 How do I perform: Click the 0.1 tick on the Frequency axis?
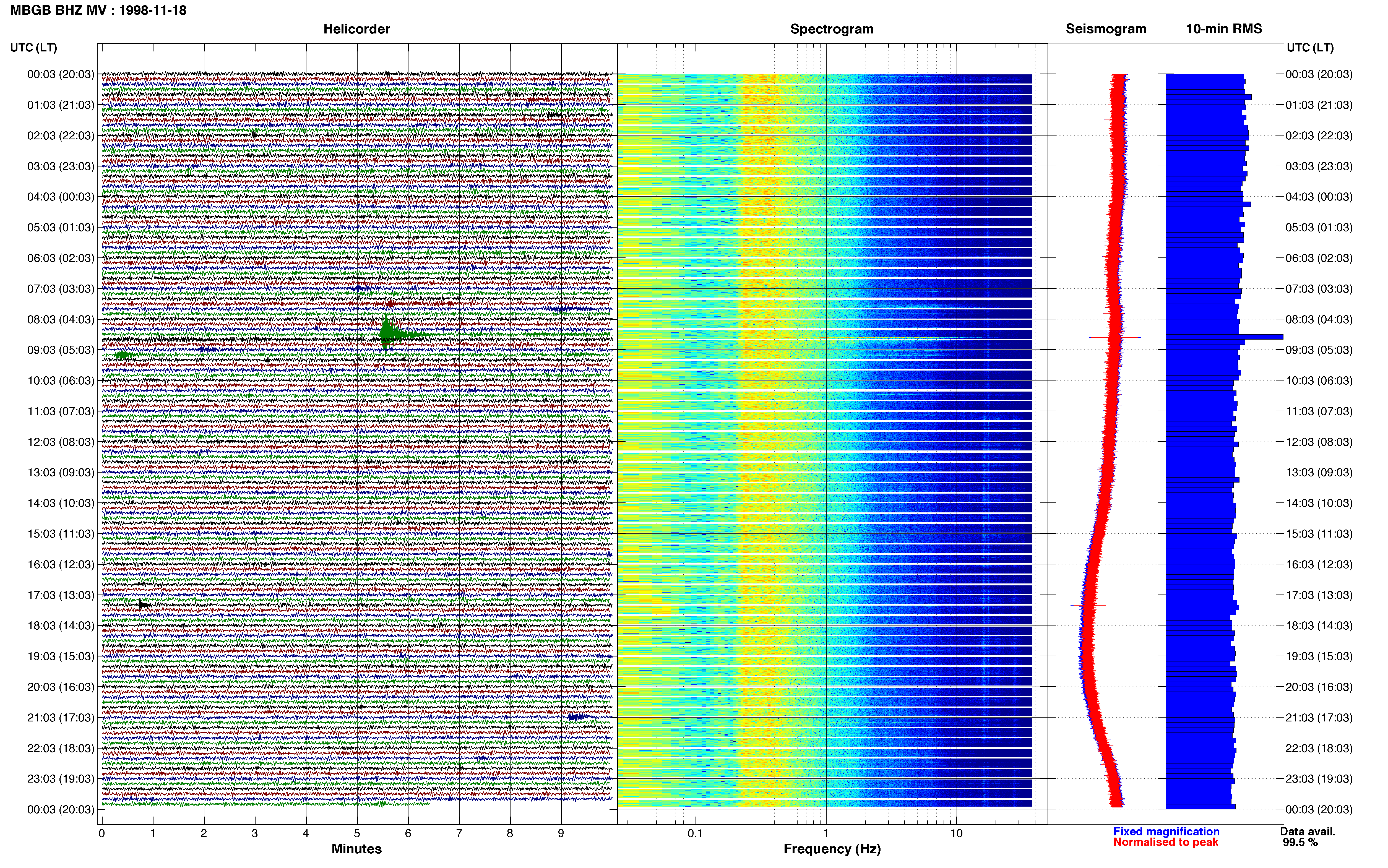pyautogui.click(x=695, y=833)
